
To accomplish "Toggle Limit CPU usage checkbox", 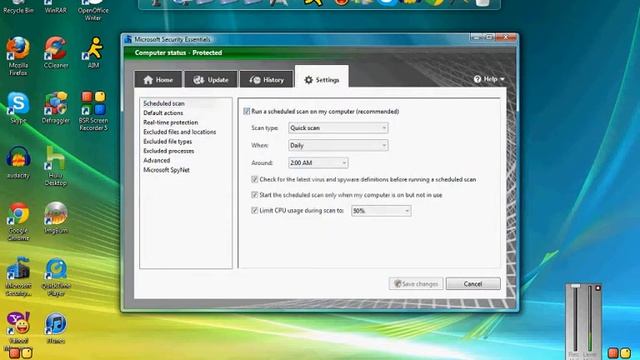I will 254,211.
